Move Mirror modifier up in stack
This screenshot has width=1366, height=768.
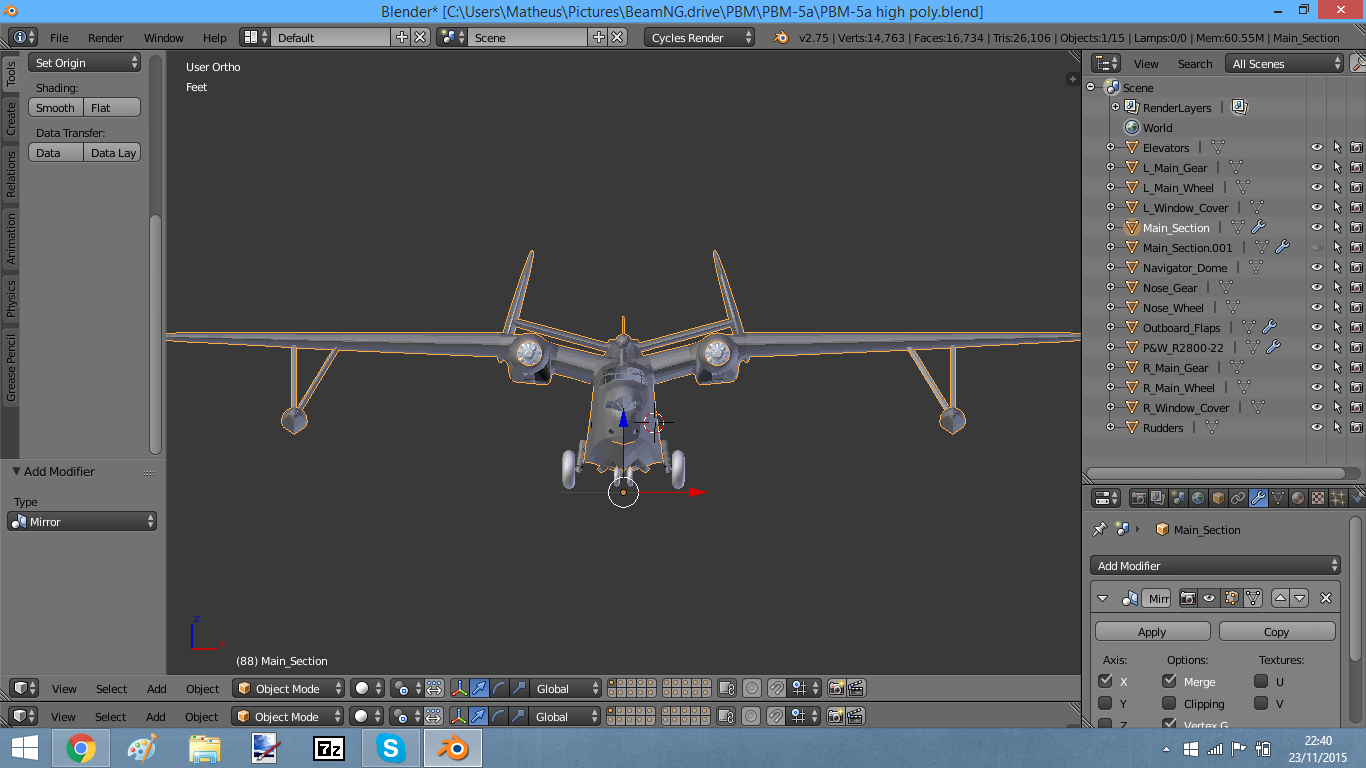[1280, 598]
